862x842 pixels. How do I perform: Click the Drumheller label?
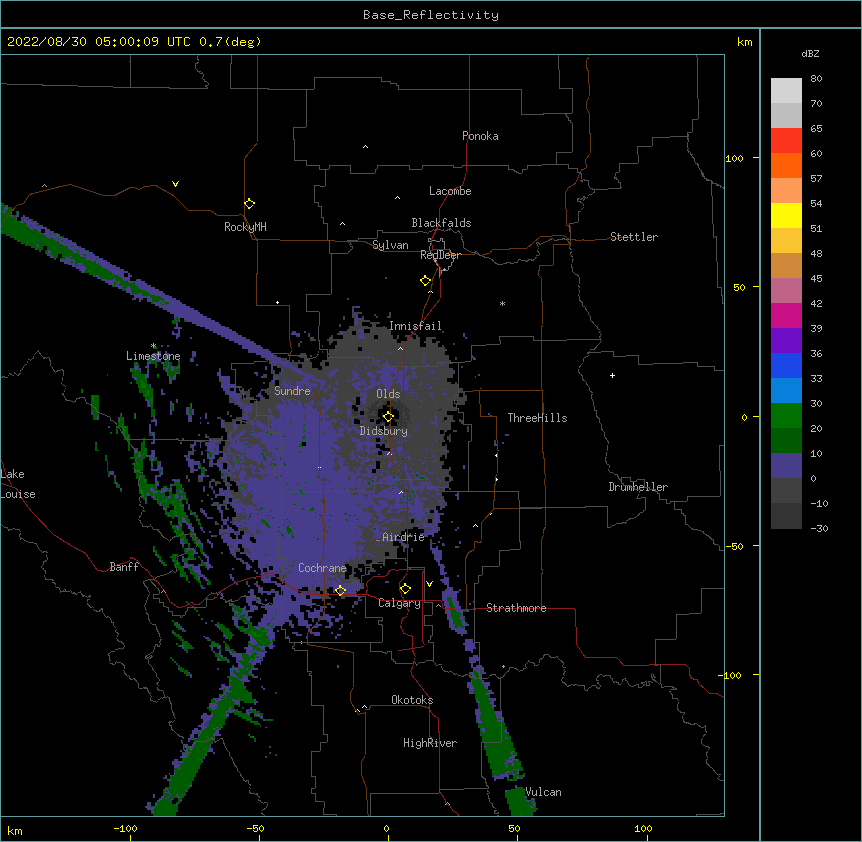638,487
